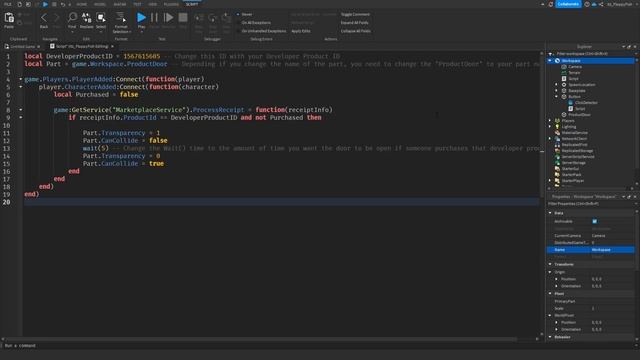
Task: Click the Stop test button
Action: tap(183, 17)
